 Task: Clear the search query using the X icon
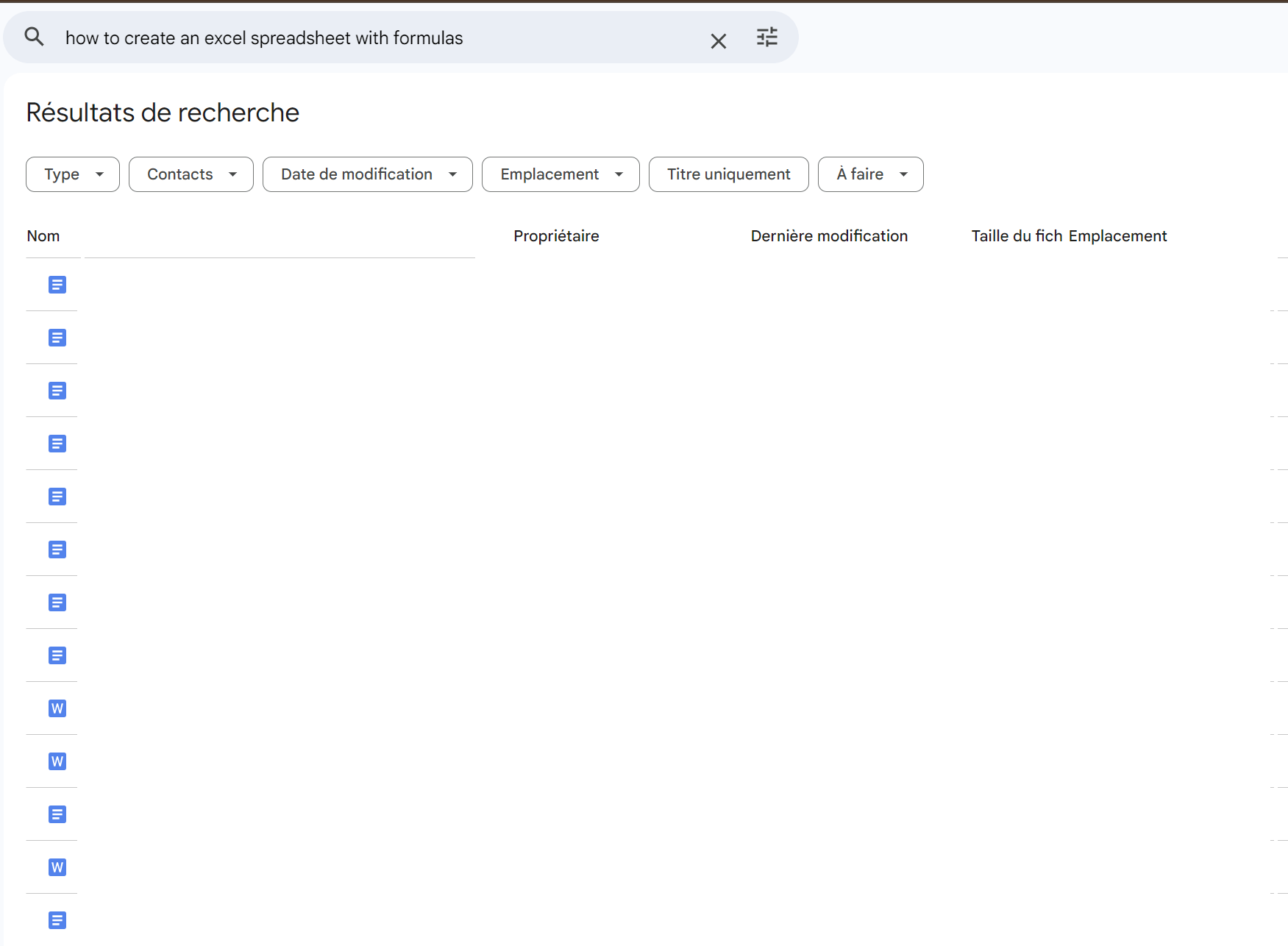click(x=719, y=40)
